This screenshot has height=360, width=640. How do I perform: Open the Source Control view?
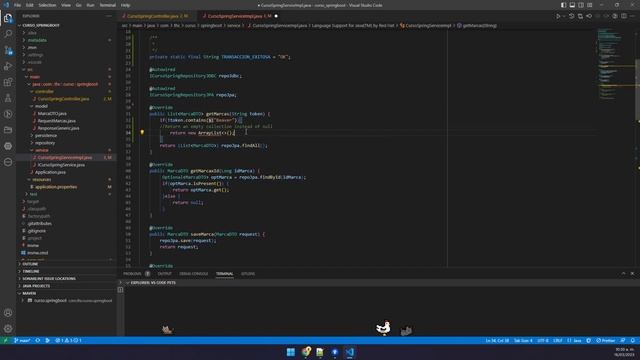8,50
